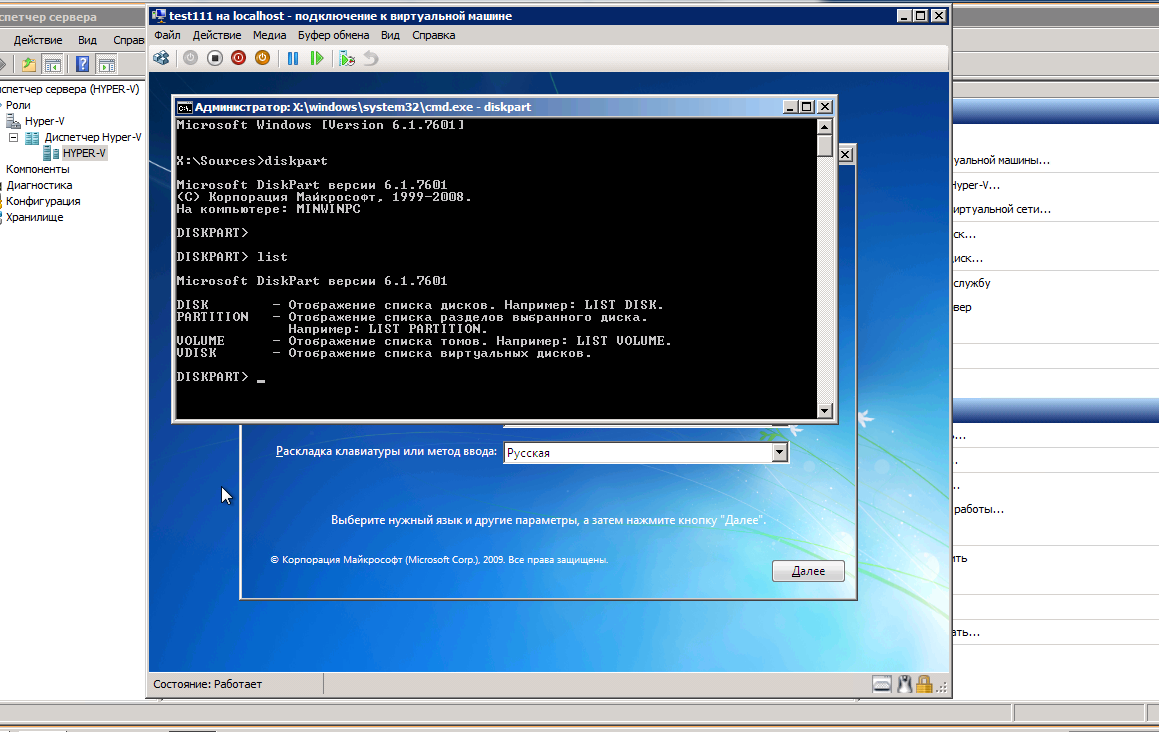Reset the VM with green play icon
Viewport: 1159px width, 732px height.
click(317, 58)
